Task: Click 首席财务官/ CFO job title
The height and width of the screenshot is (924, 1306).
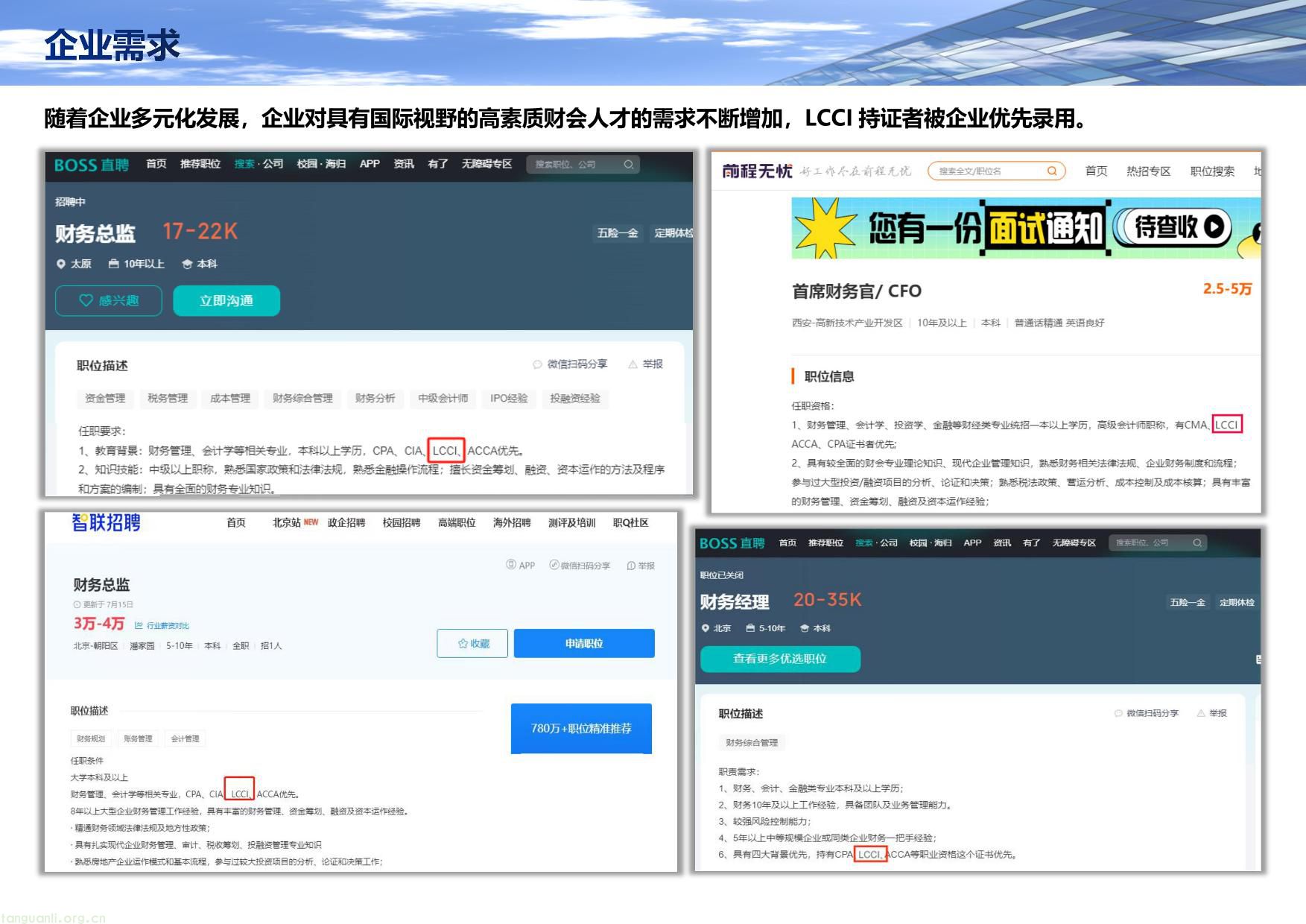Action: [x=857, y=291]
